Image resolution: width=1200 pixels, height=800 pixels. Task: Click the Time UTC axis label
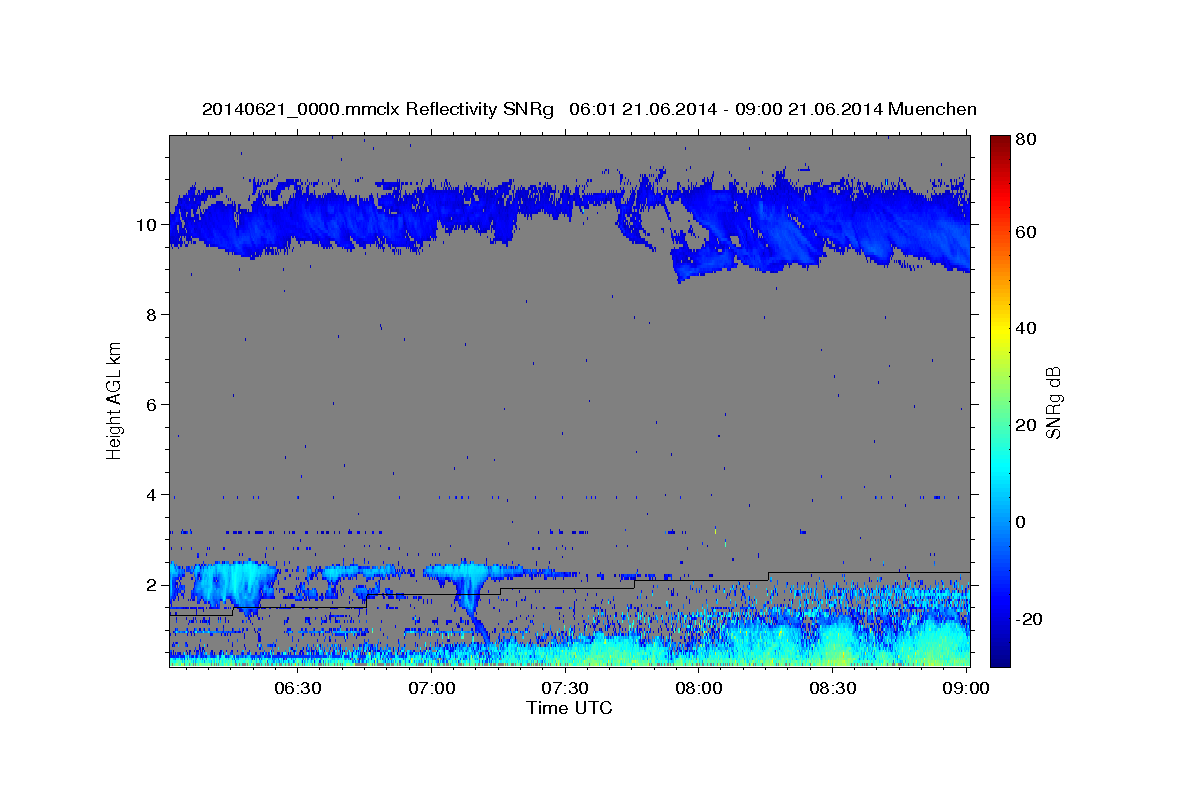[x=569, y=708]
